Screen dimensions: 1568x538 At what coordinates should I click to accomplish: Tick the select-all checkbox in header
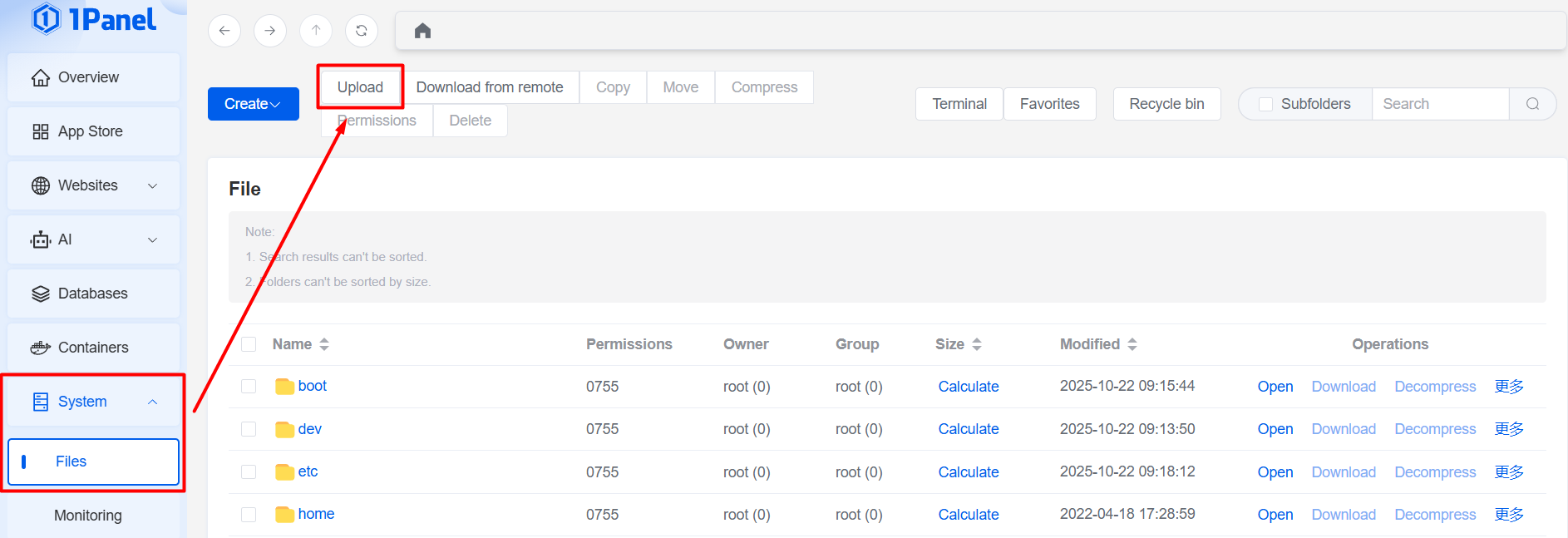click(x=249, y=344)
